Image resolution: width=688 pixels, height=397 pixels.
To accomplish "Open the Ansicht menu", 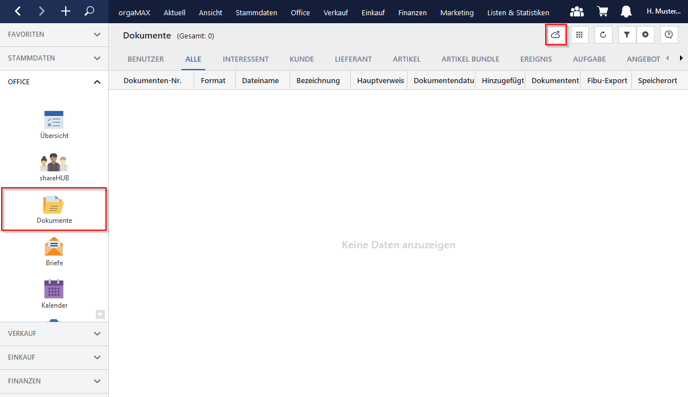I will click(210, 13).
